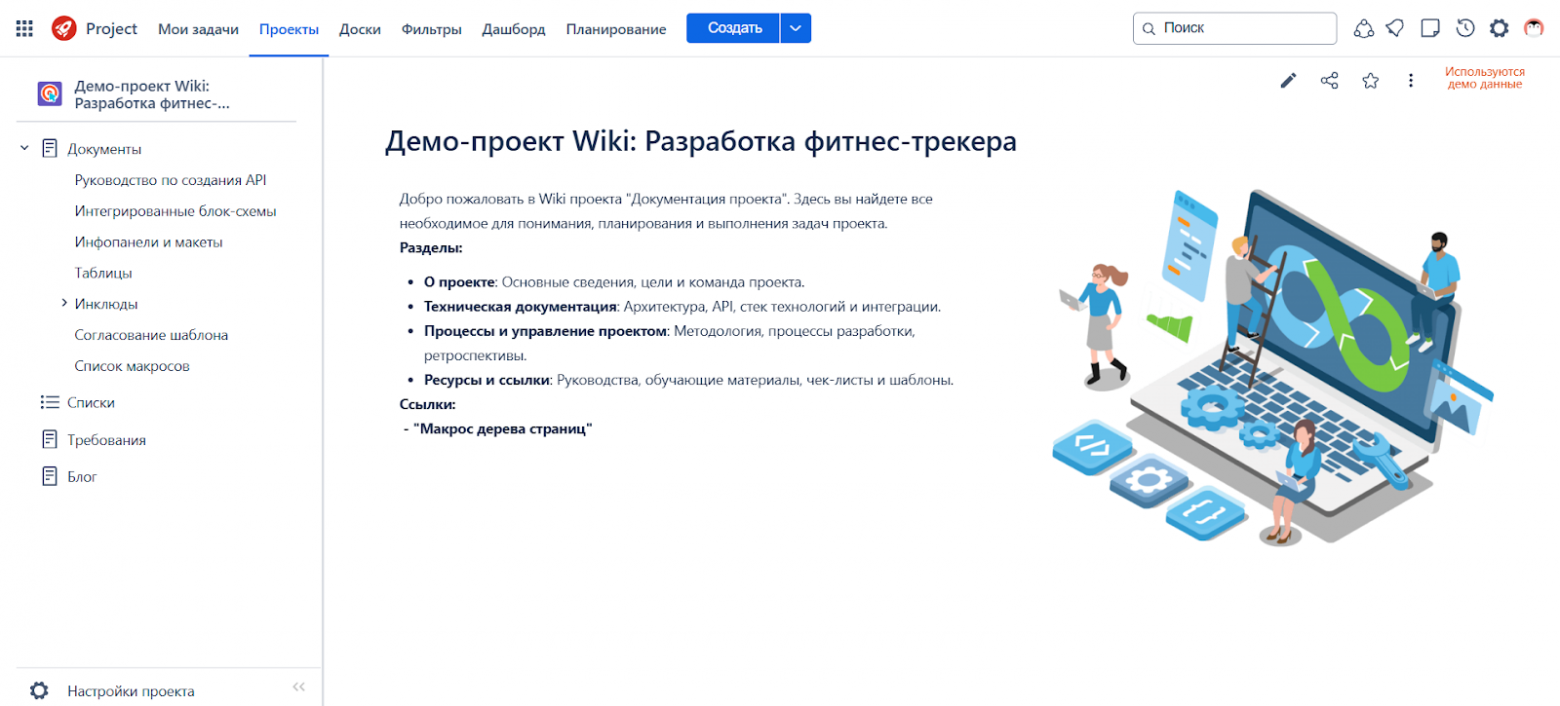The image size is (1560, 706).
Task: Open recent history with the clock icon
Action: [x=1465, y=28]
